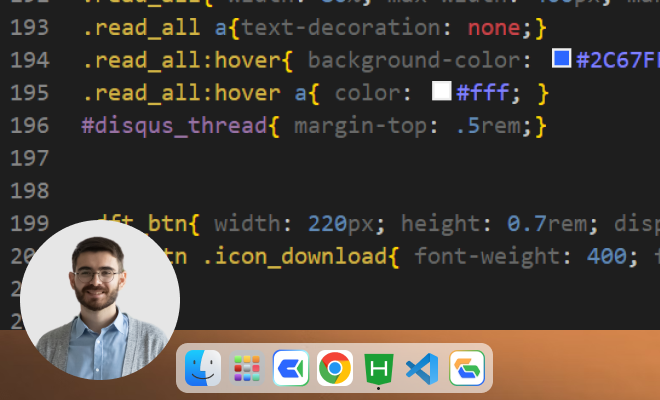Launch the rightmost dock app icon
This screenshot has width=660, height=400.
tap(466, 369)
